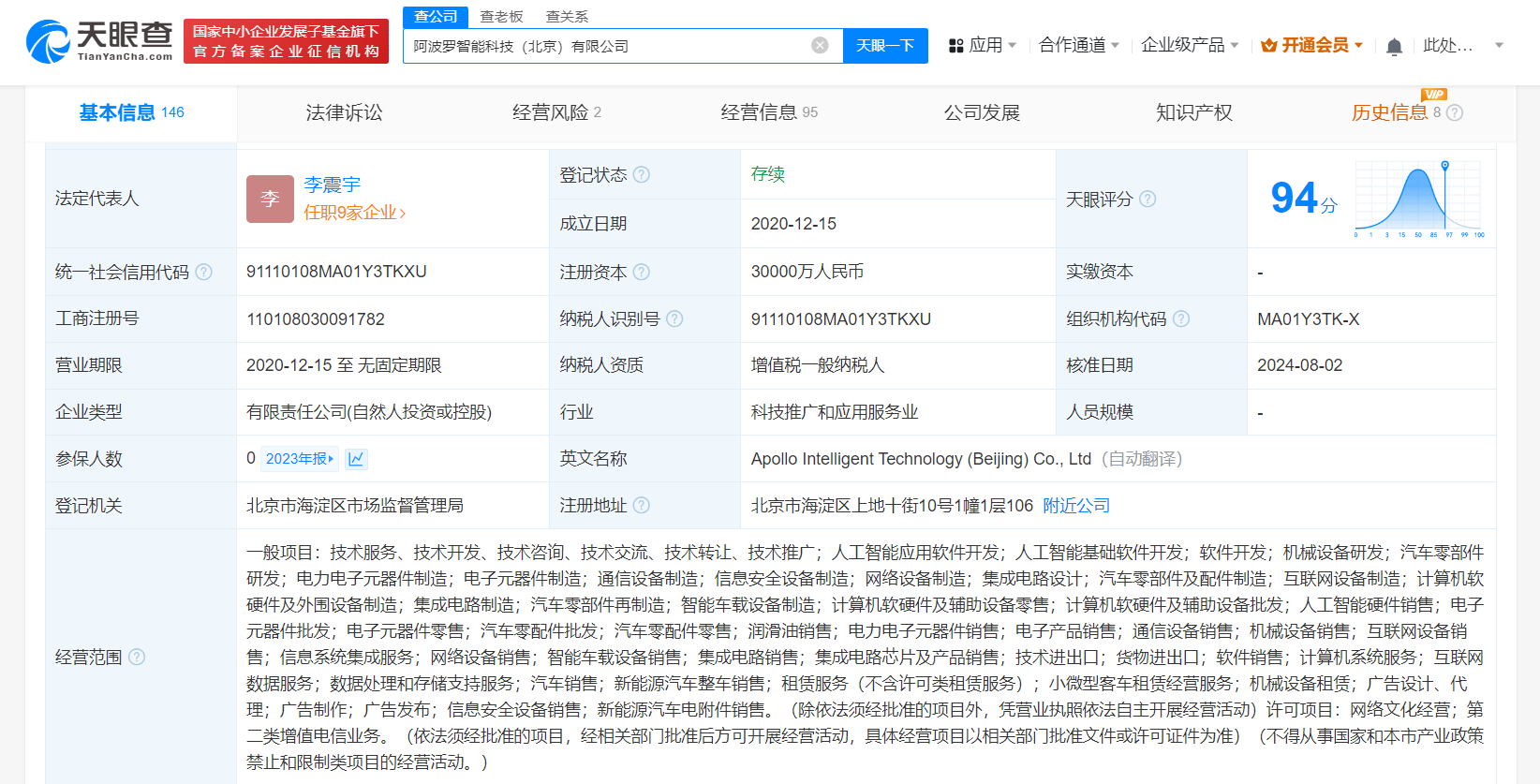Click help icon next to 统一社会信用代码
Viewport: 1540px width, 784px height.
pyautogui.click(x=203, y=273)
